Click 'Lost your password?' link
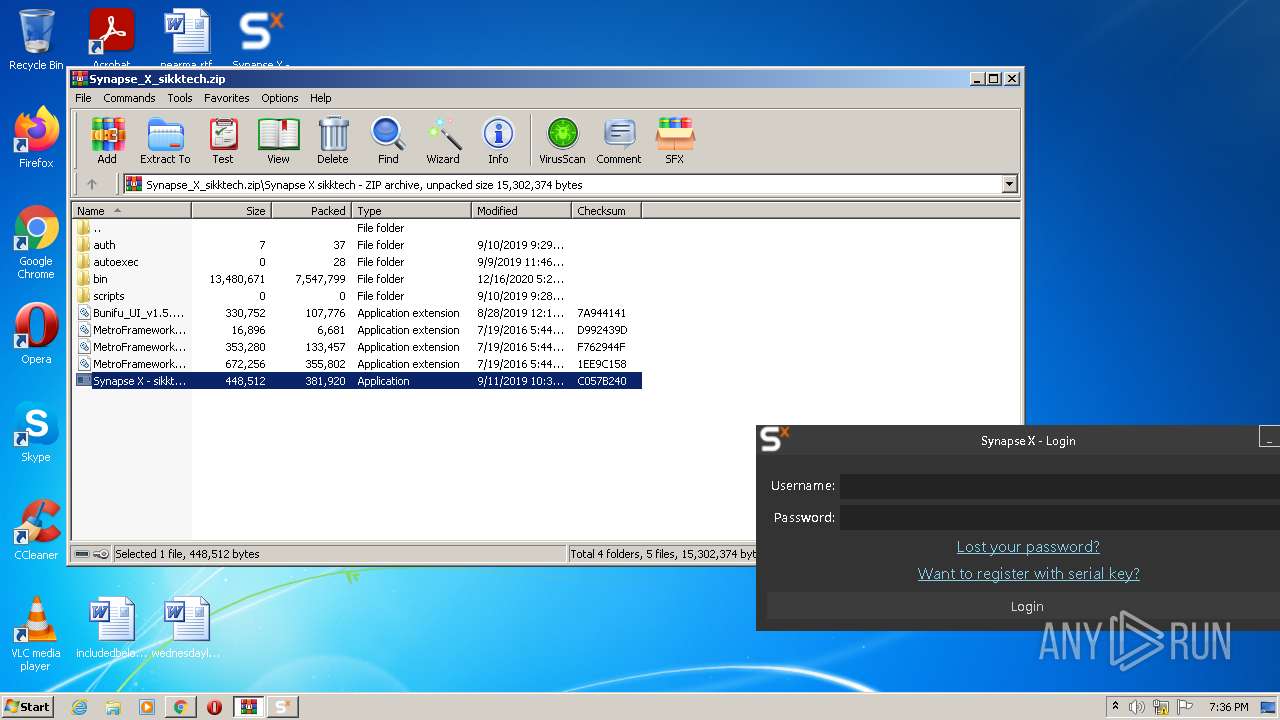 [x=1028, y=547]
